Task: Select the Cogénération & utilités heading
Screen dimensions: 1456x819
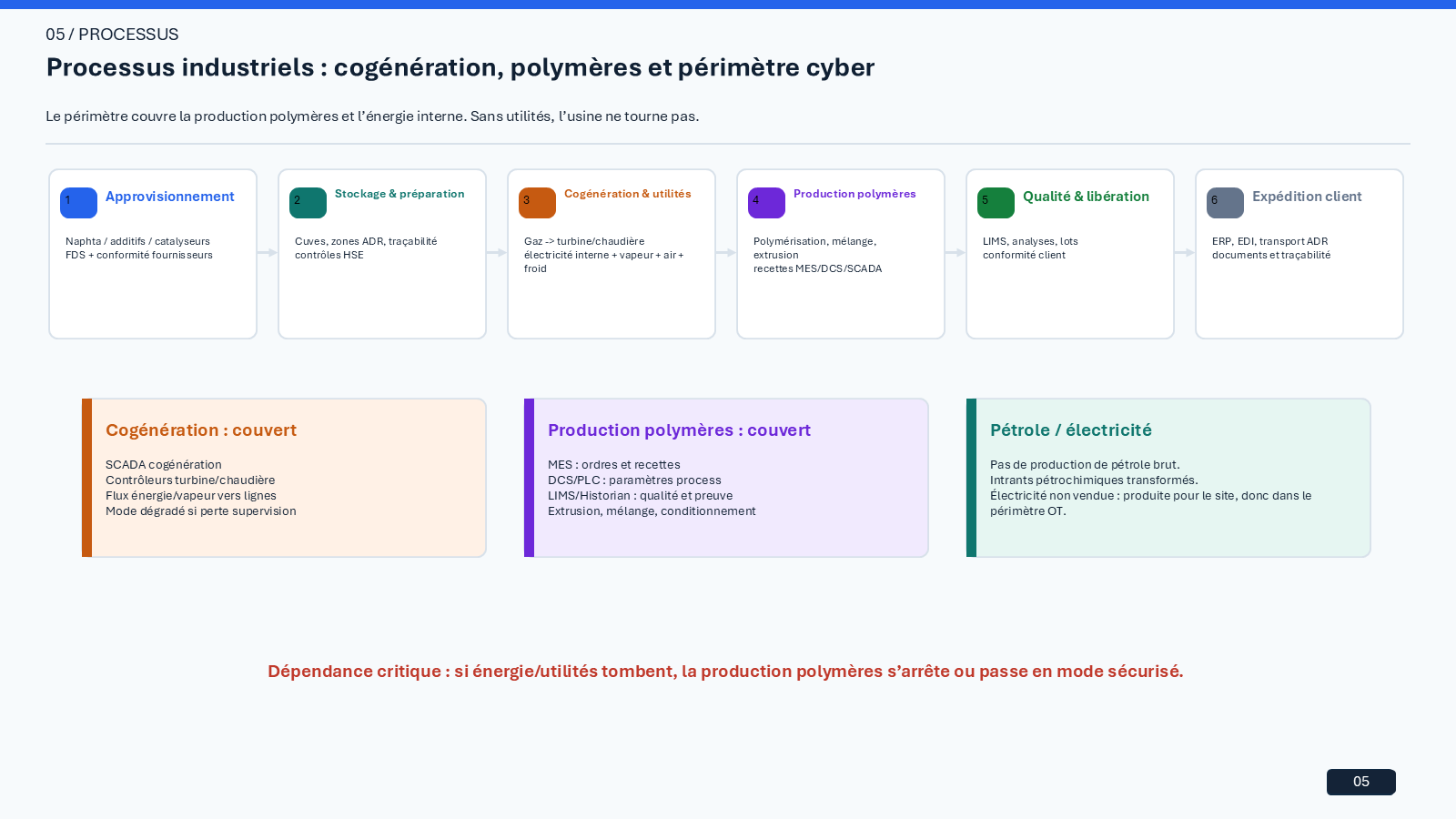Action: tap(628, 194)
